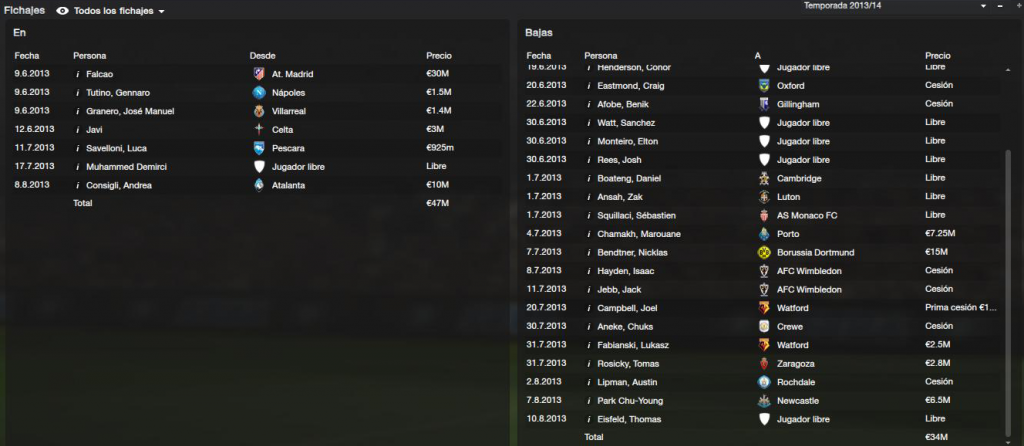Open player Consigli, Andrea
Viewport: 1024px width, 446px height.
[x=119, y=185]
